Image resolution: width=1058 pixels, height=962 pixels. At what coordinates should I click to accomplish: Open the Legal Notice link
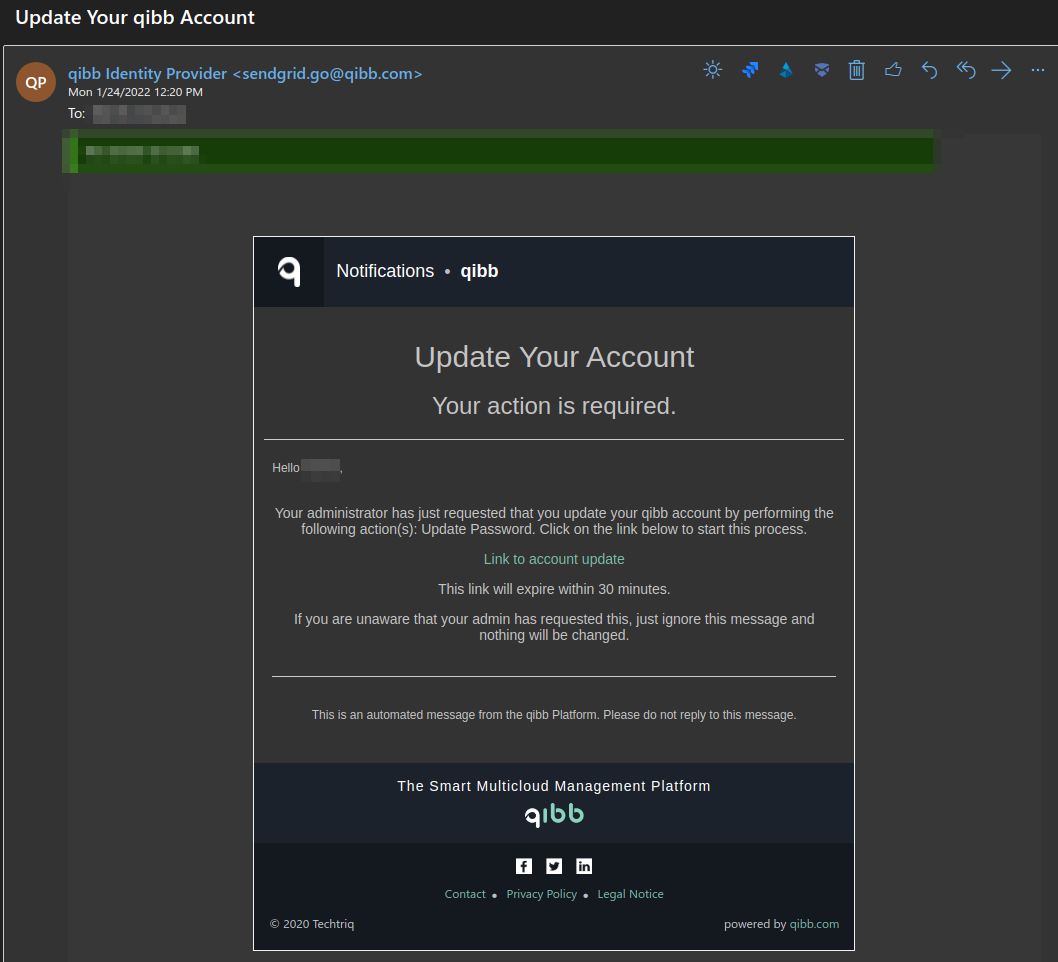coord(630,894)
